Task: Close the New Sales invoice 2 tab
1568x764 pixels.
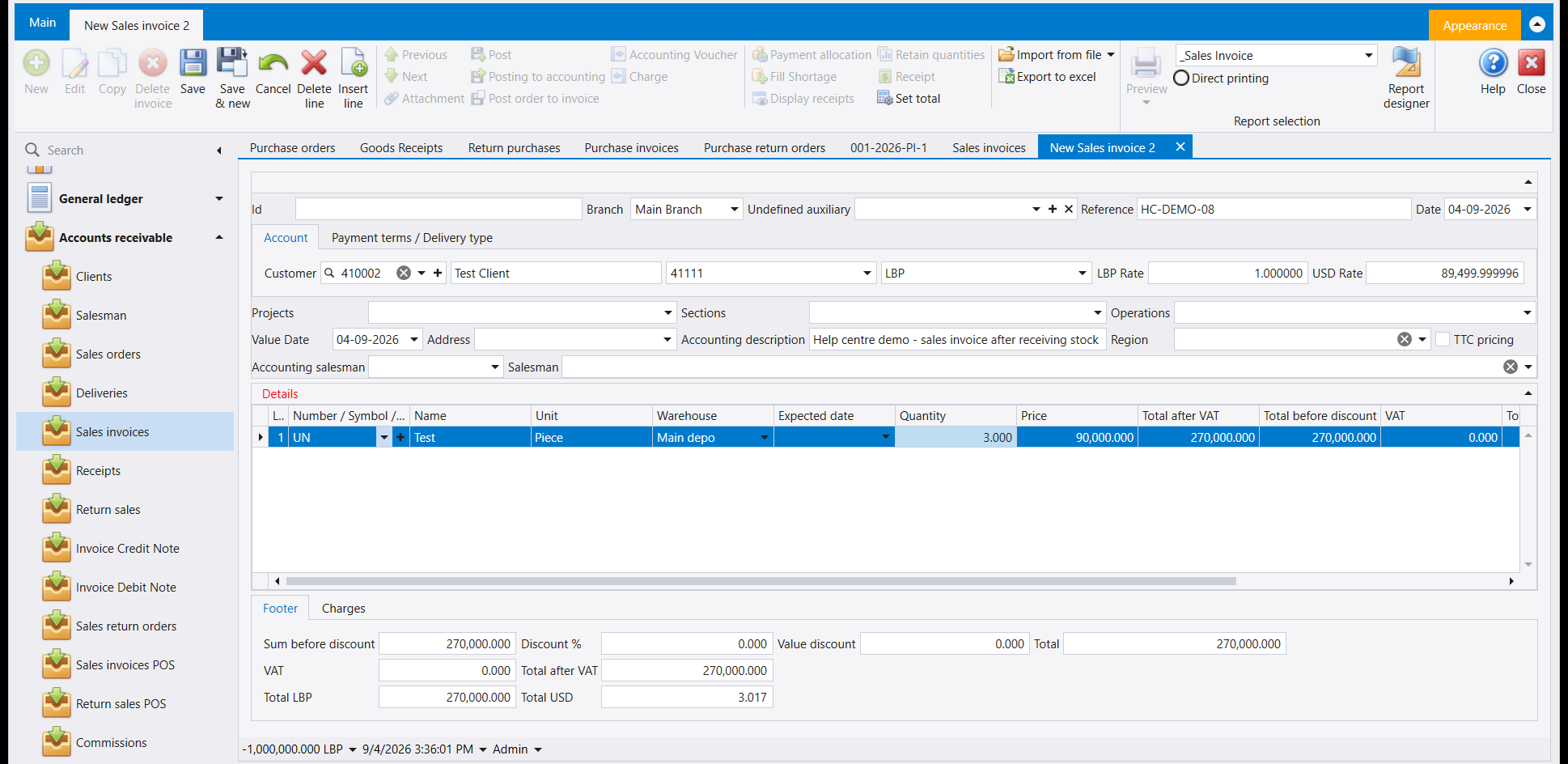Action: (1180, 146)
